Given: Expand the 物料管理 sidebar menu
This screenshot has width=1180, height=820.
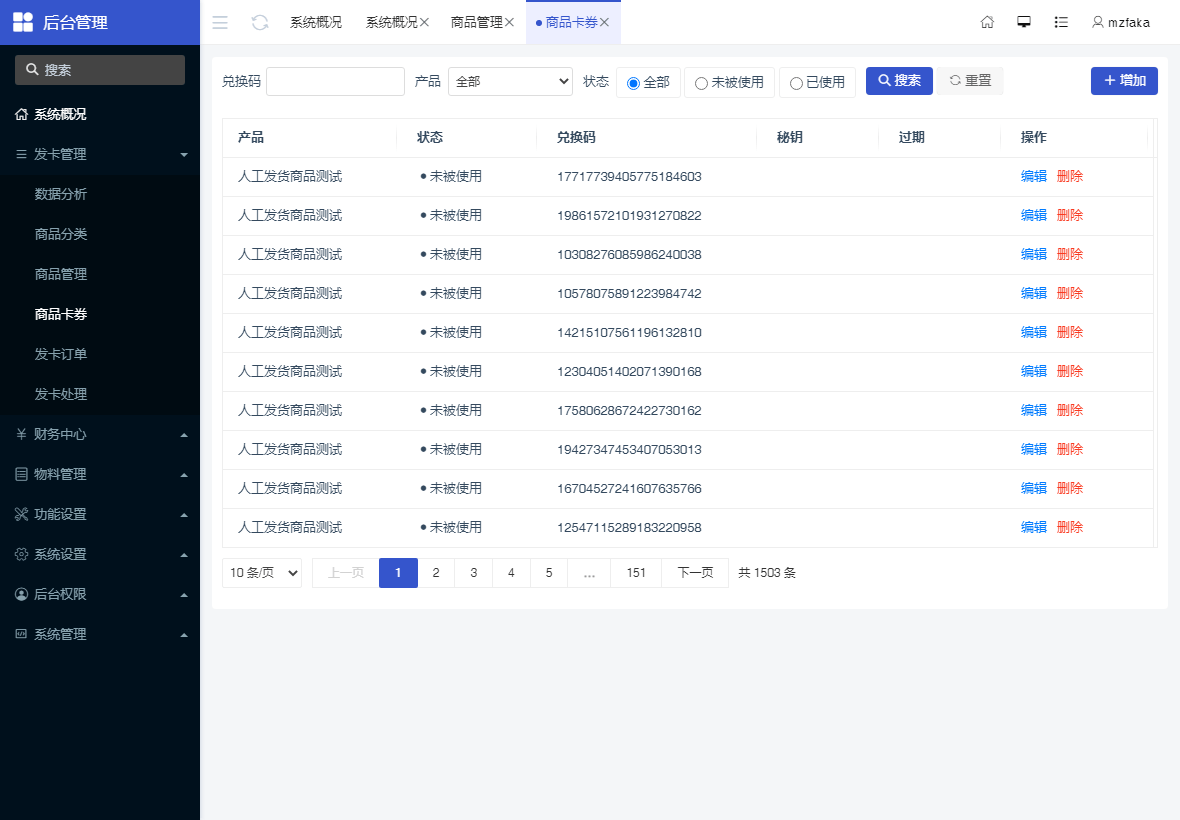Looking at the screenshot, I should click(x=100, y=474).
